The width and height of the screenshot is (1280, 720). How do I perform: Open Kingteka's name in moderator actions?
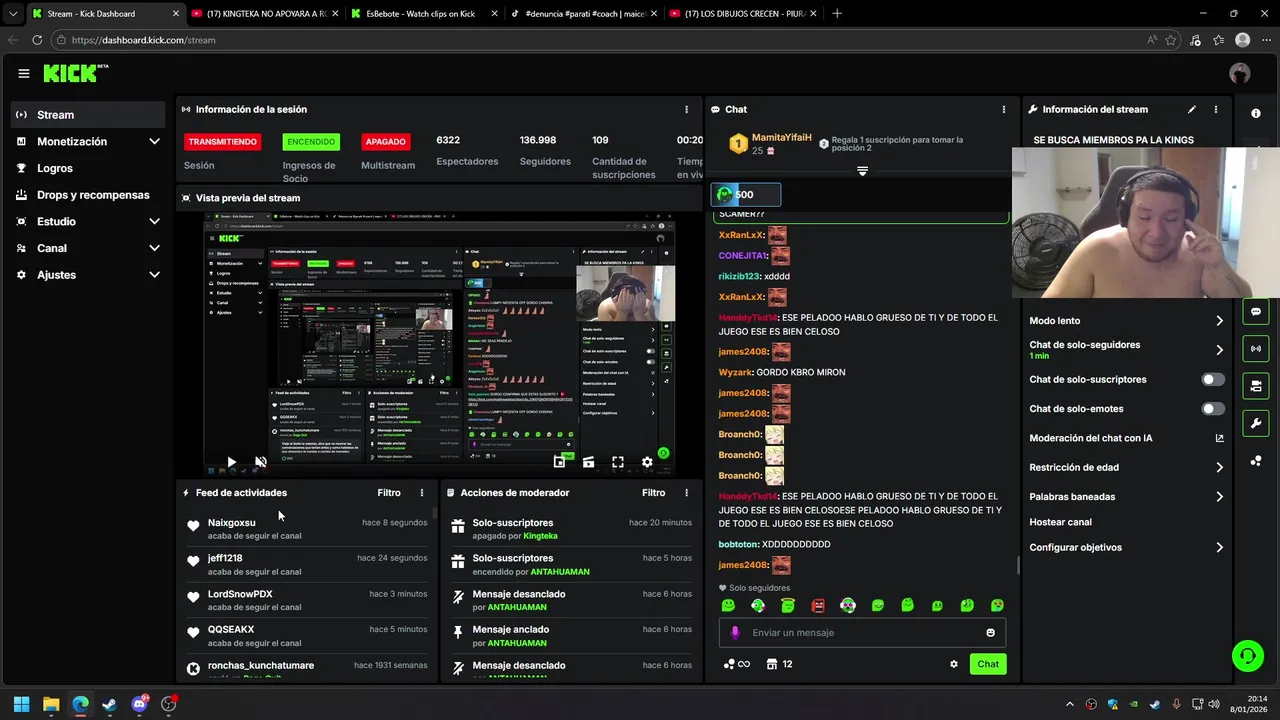tap(541, 536)
